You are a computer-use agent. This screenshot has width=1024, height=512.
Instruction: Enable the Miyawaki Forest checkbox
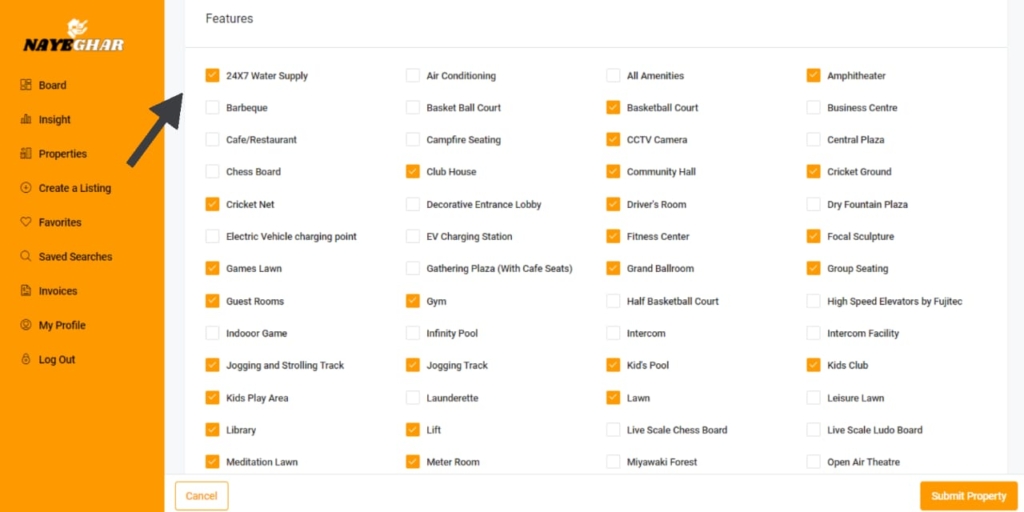coord(613,461)
